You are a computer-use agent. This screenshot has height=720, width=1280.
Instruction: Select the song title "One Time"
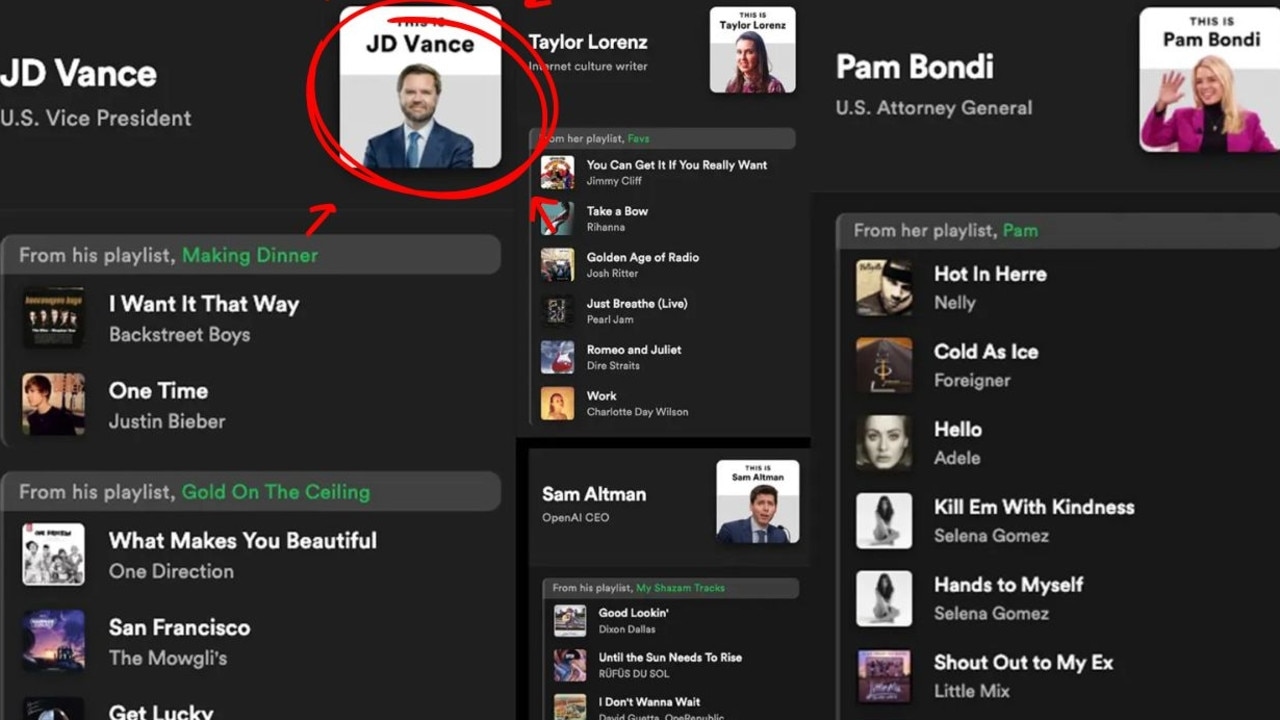coord(158,391)
